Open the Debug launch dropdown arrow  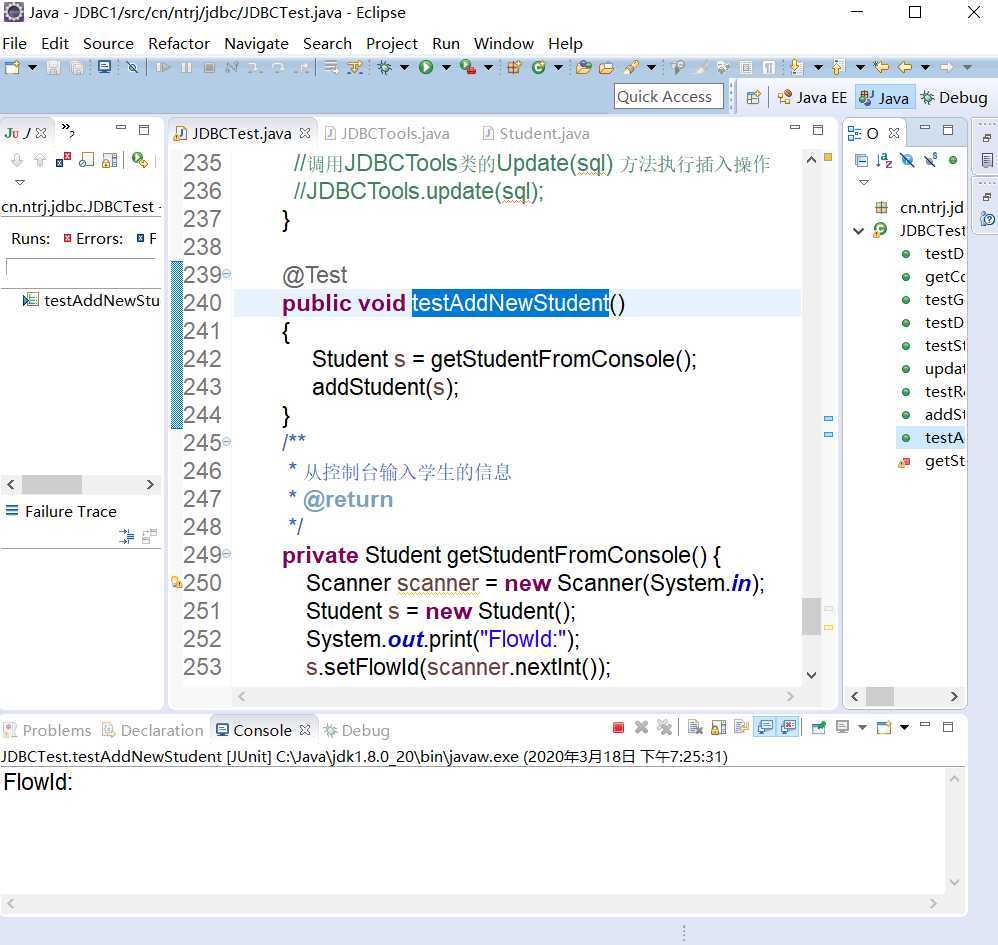[x=404, y=67]
